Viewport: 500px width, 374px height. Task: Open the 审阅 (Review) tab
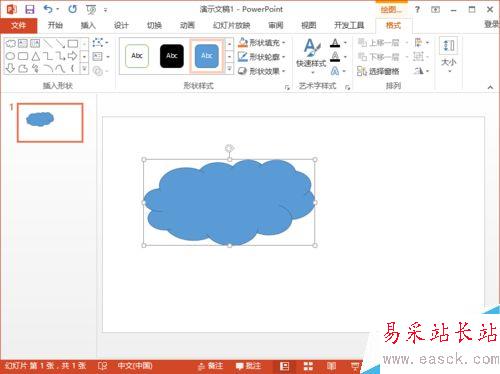(276, 25)
